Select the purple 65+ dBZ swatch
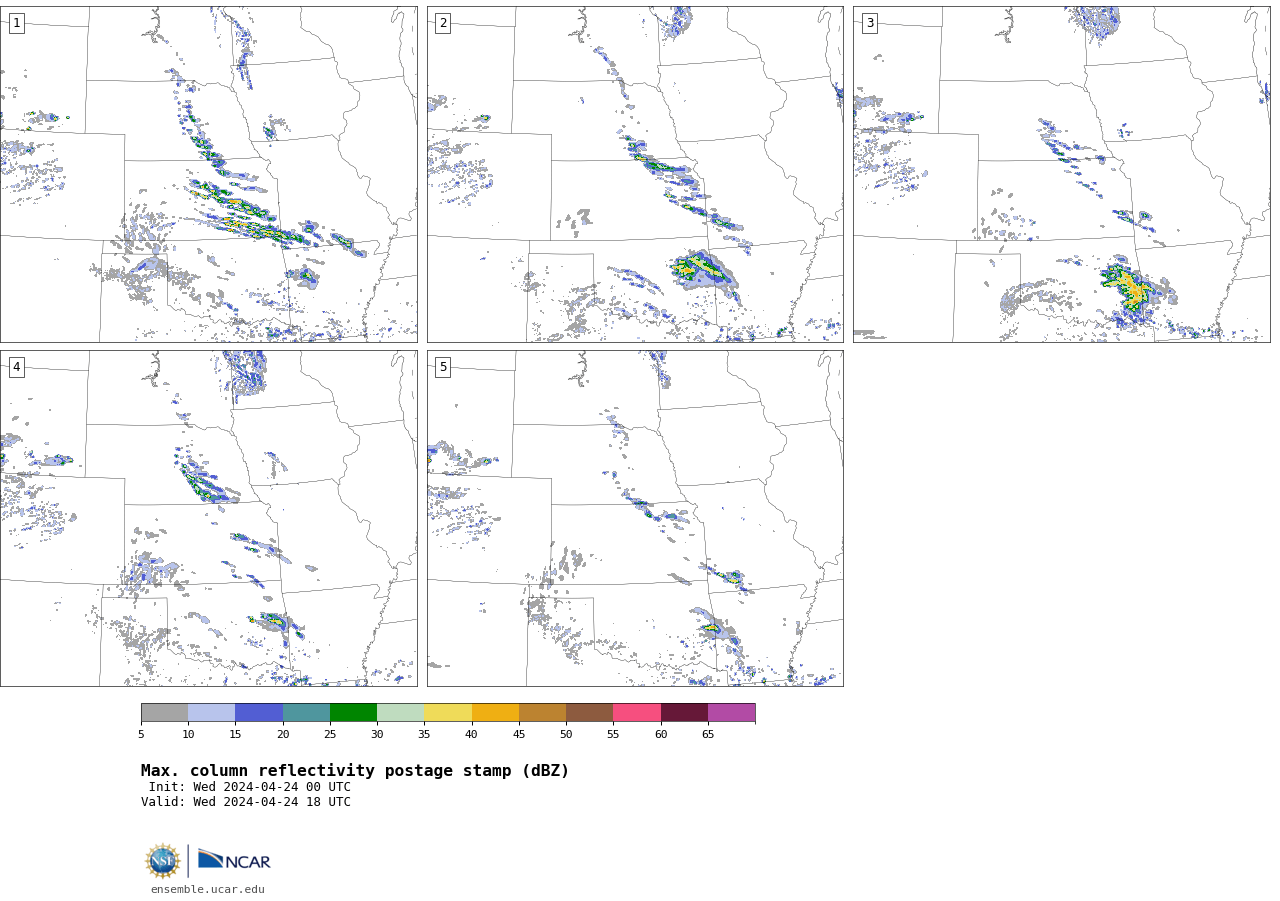 click(x=731, y=712)
